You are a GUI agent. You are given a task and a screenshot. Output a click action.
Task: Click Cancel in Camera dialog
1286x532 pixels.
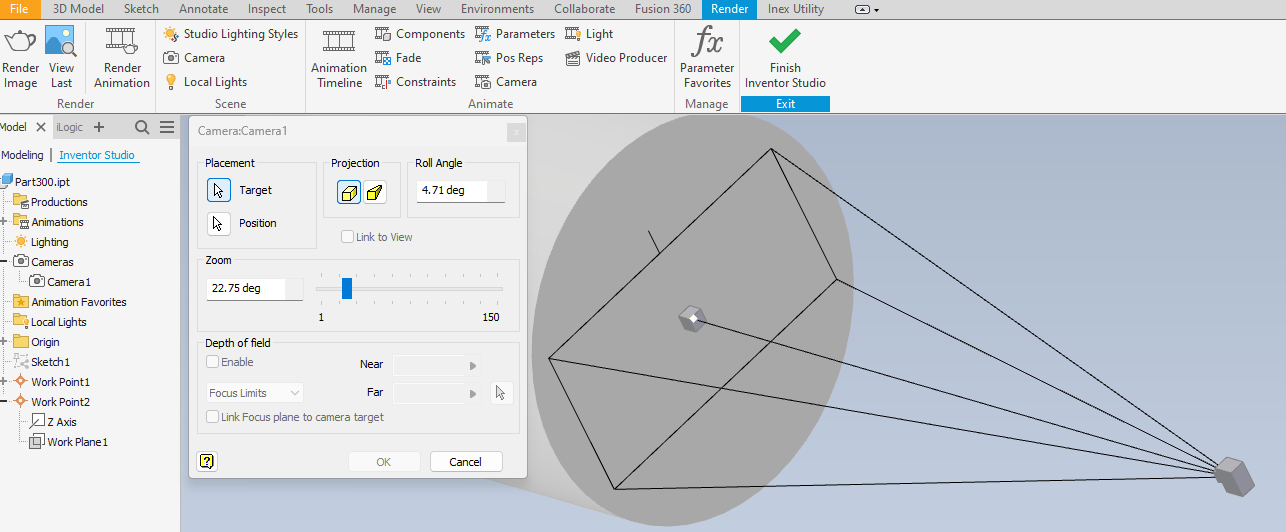(x=466, y=462)
